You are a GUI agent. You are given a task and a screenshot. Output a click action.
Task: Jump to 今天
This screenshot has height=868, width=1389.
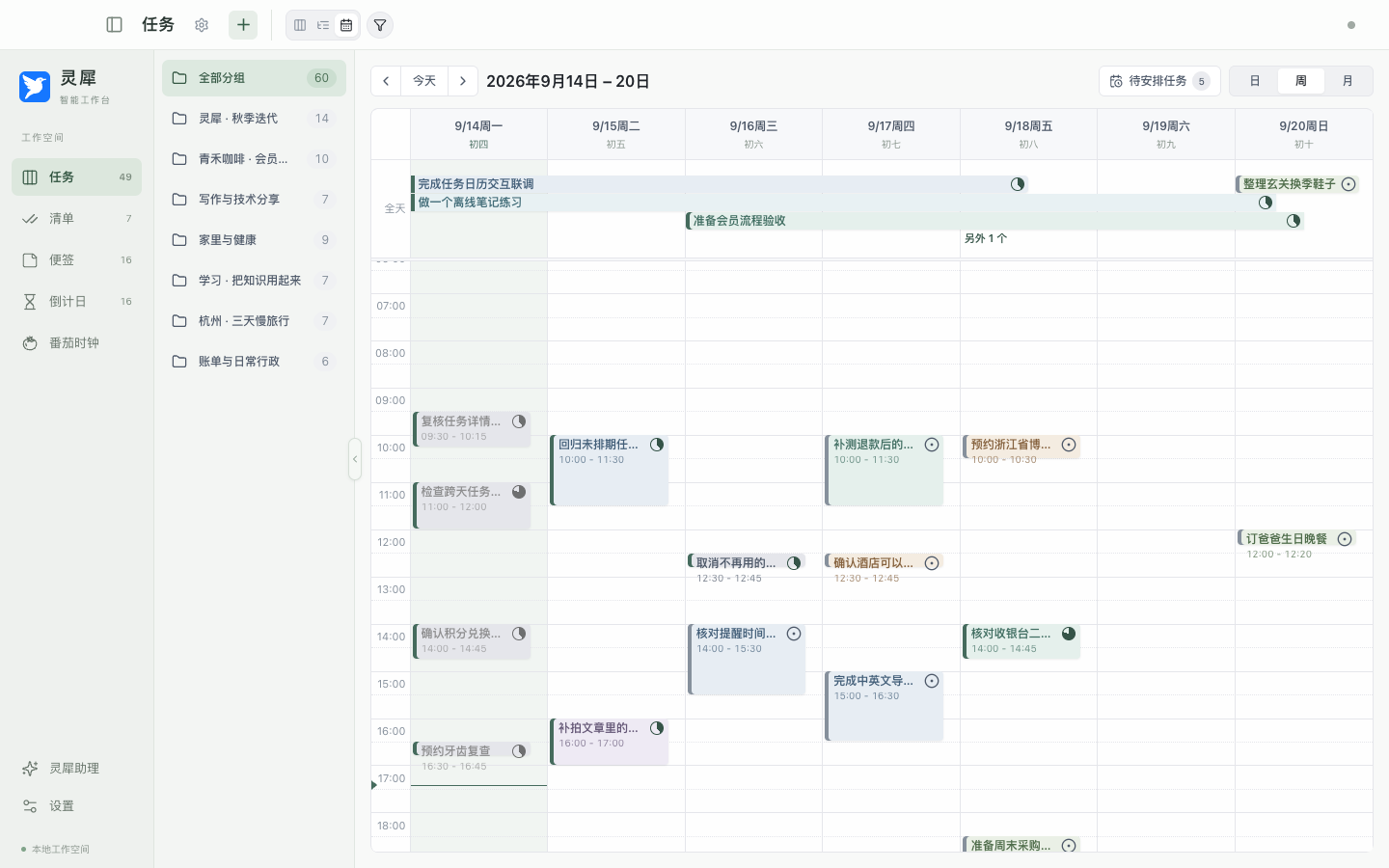(424, 81)
